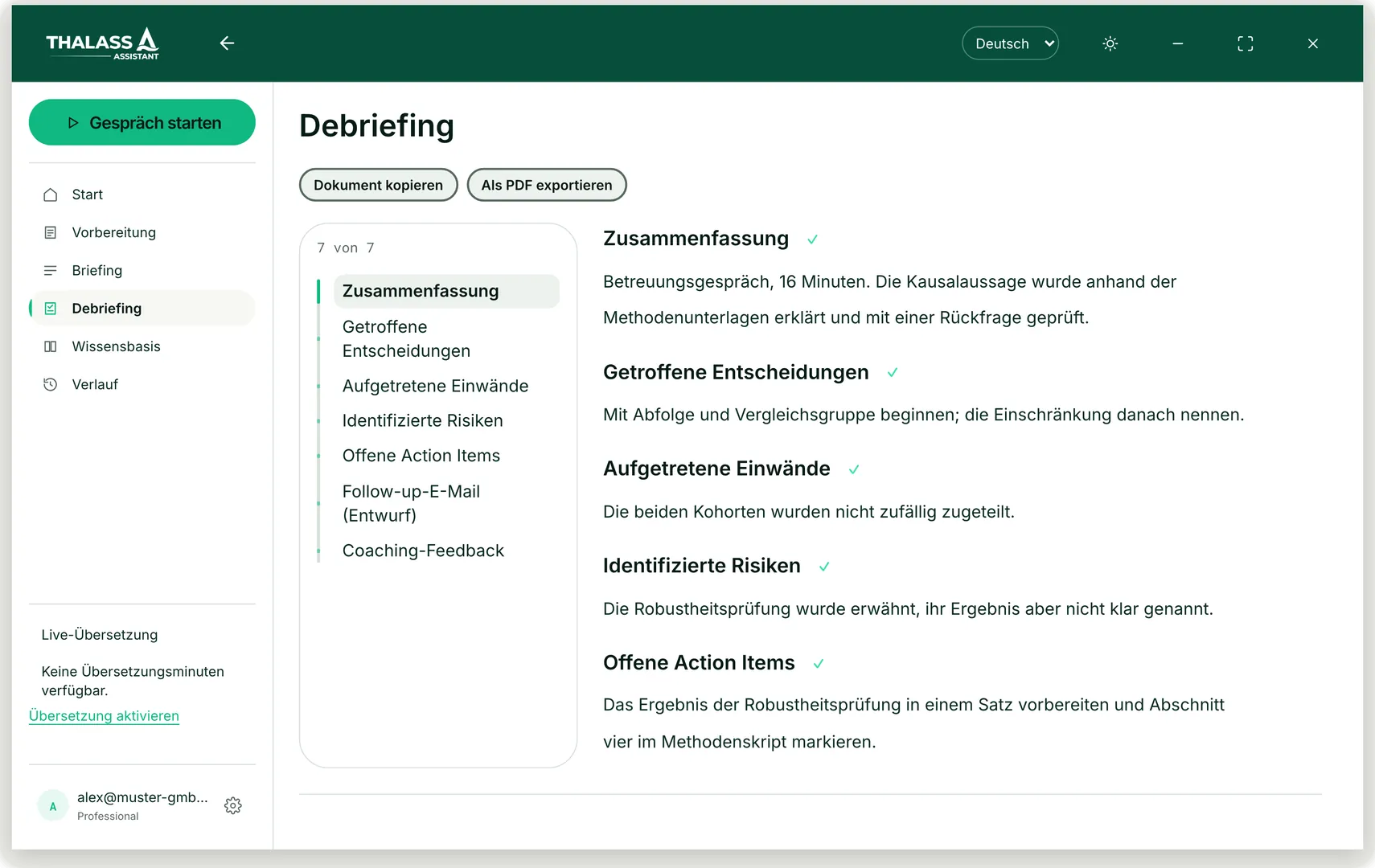This screenshot has width=1375, height=868.
Task: Click checkmark beside Offene Action Items heading
Action: point(818,664)
